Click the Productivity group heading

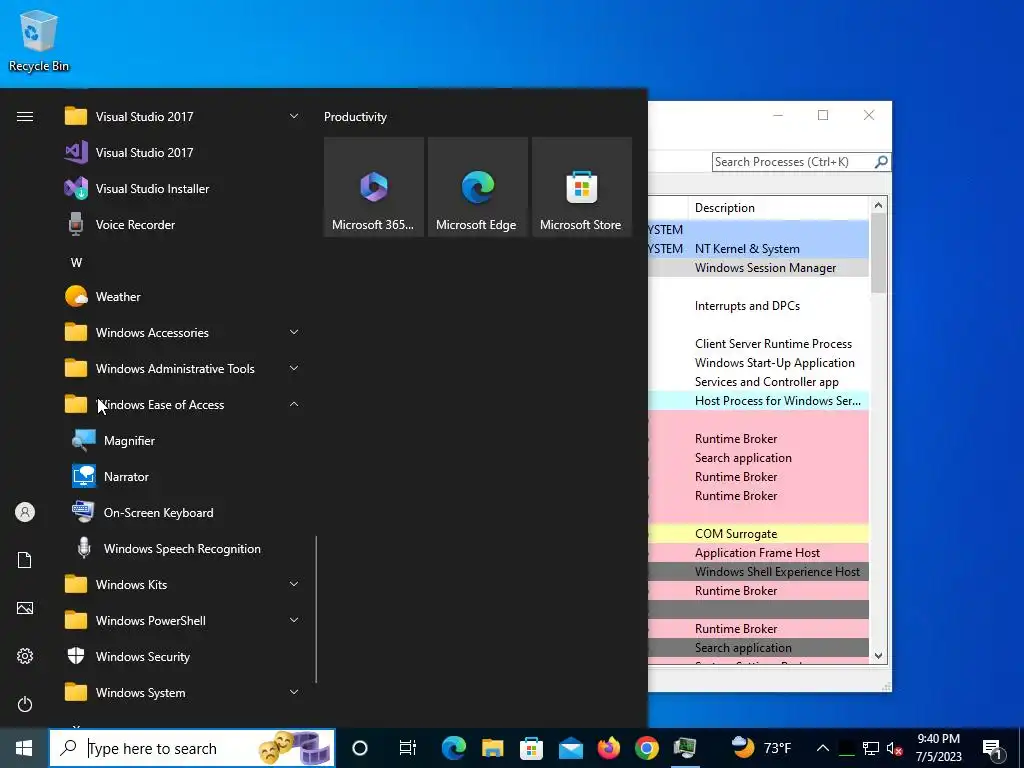[355, 117]
